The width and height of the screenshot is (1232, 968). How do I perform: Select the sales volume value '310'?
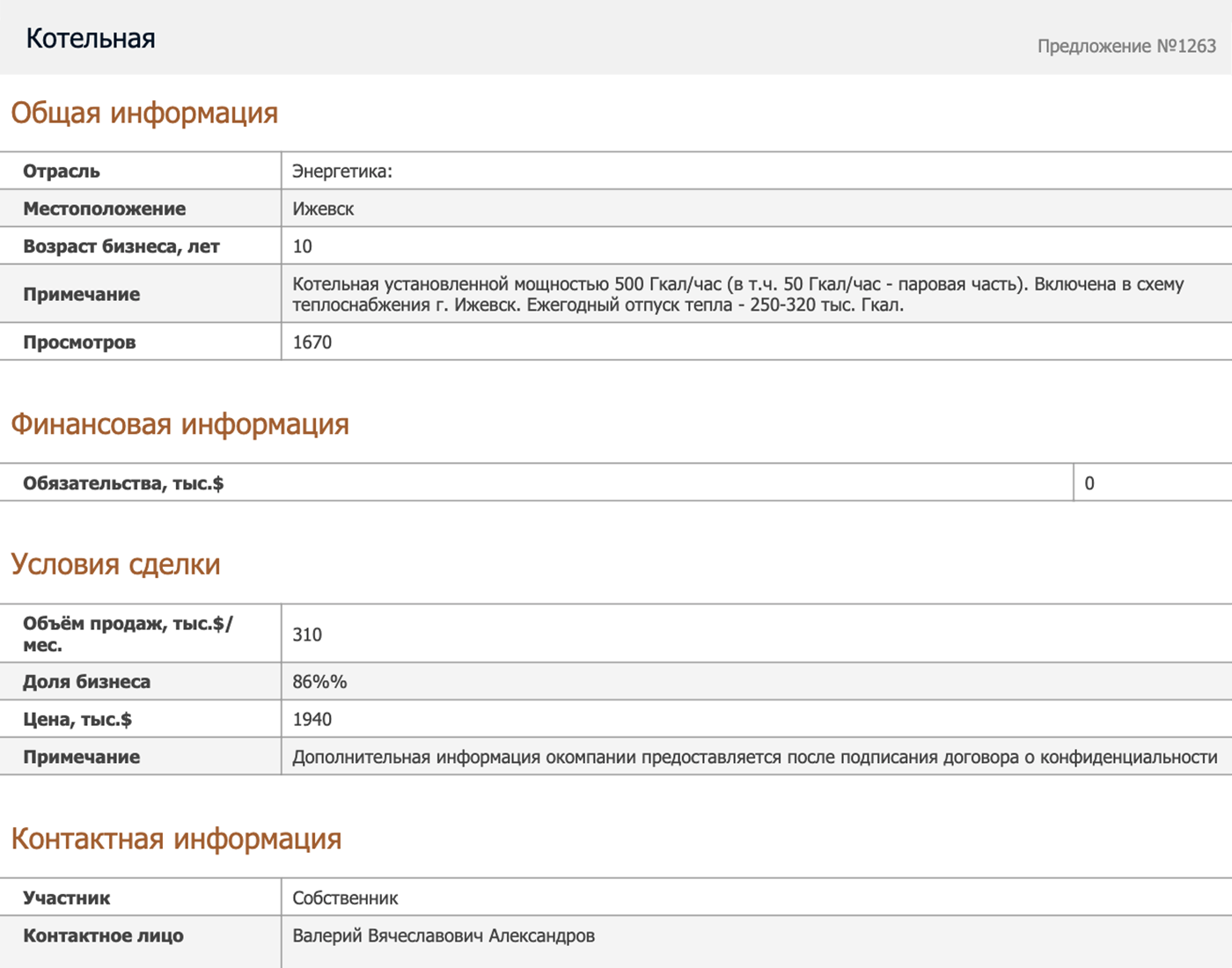pyautogui.click(x=307, y=634)
